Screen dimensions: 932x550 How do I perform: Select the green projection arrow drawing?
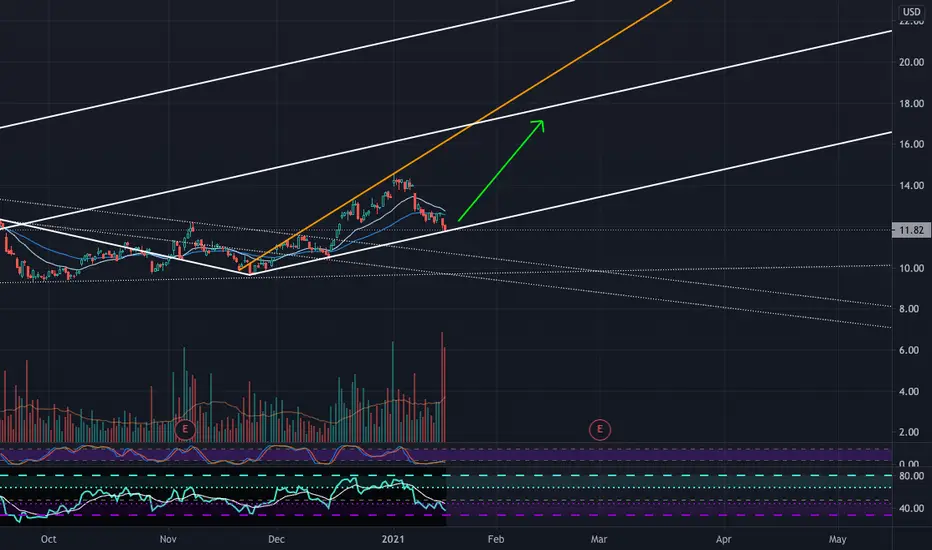tap(501, 171)
